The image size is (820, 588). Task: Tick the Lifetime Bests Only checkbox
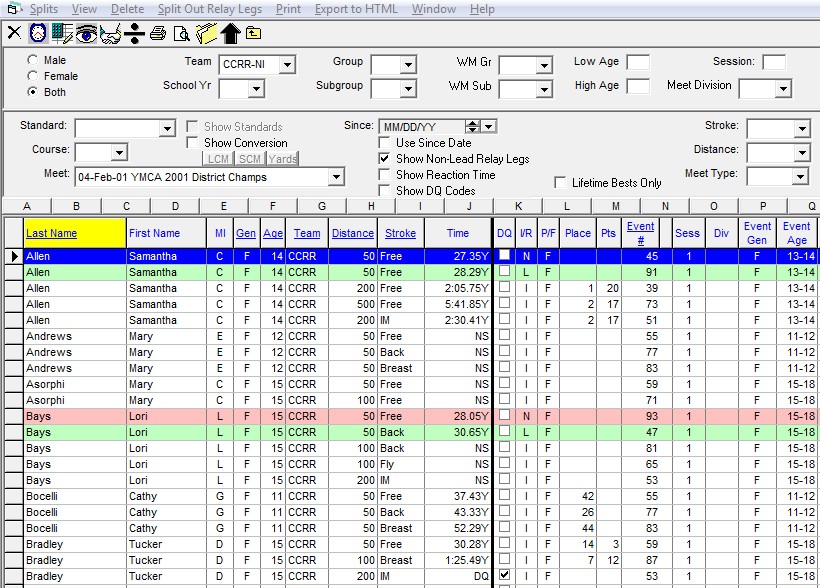click(x=561, y=183)
